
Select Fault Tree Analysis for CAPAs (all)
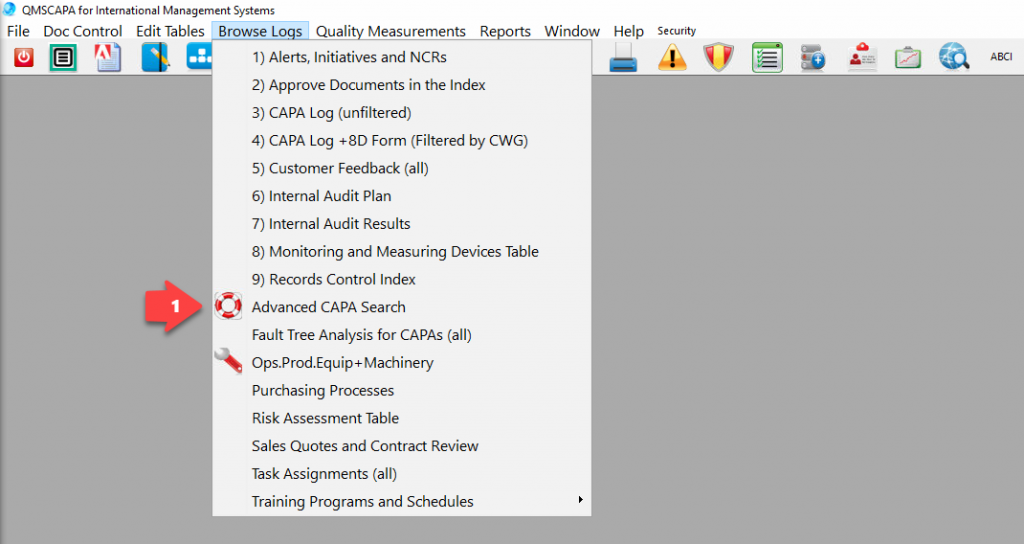click(402, 335)
